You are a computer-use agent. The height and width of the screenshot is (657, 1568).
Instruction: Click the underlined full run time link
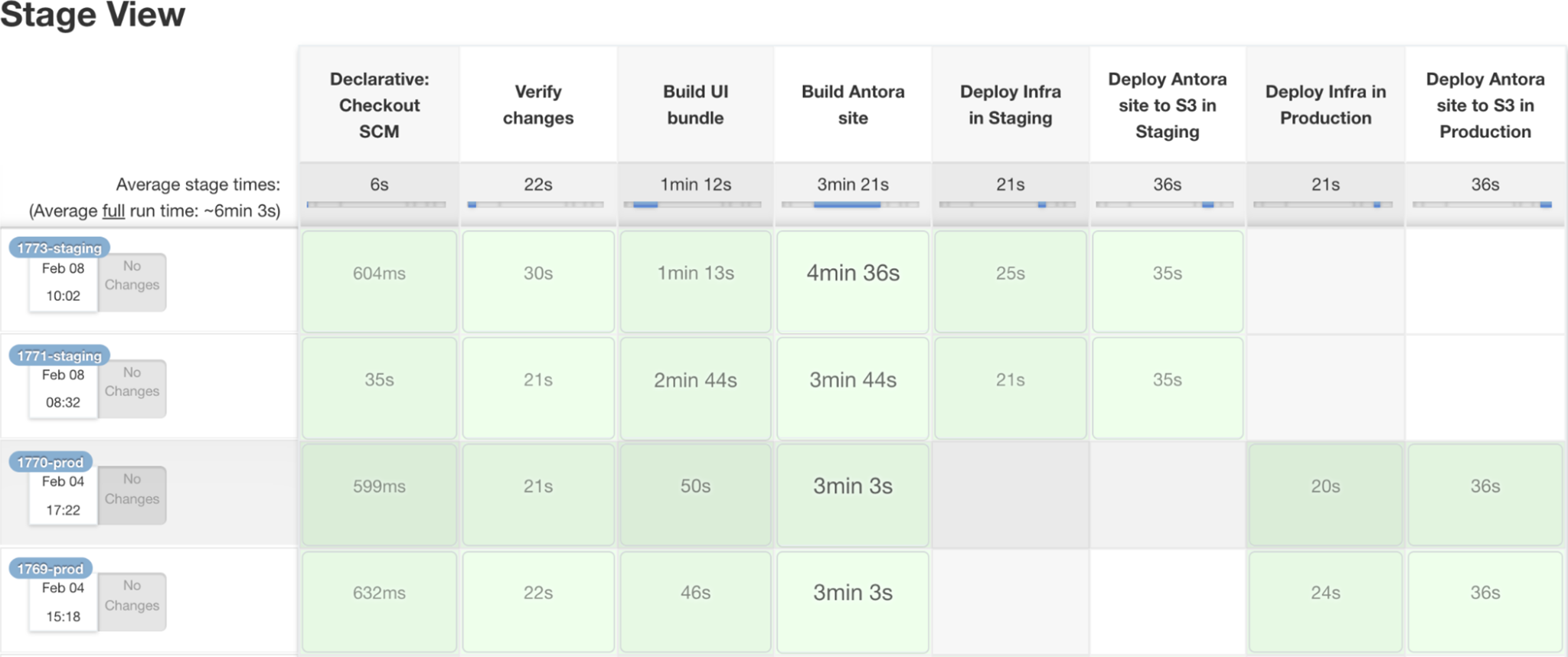113,211
